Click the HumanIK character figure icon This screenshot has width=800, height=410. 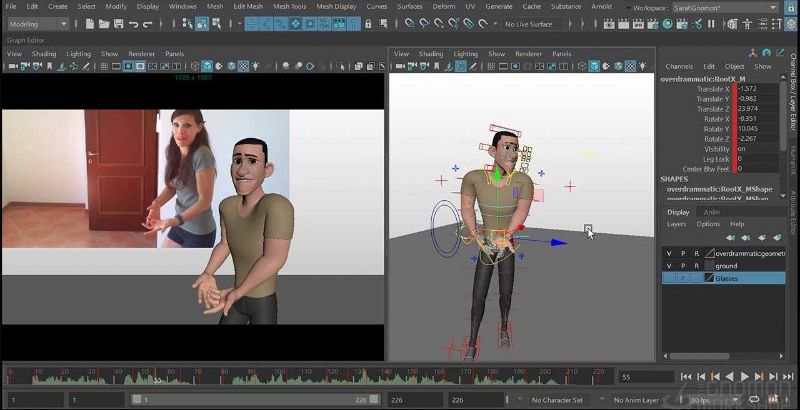(747, 24)
